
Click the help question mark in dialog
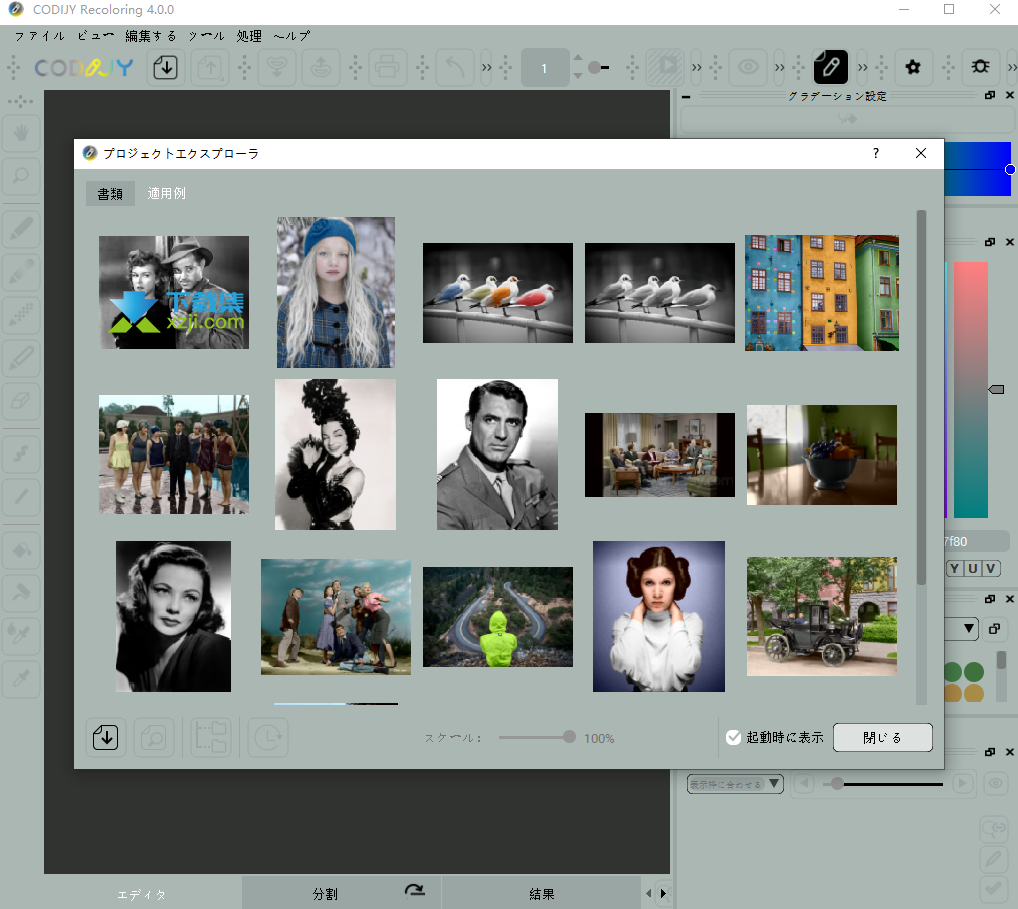(x=876, y=153)
